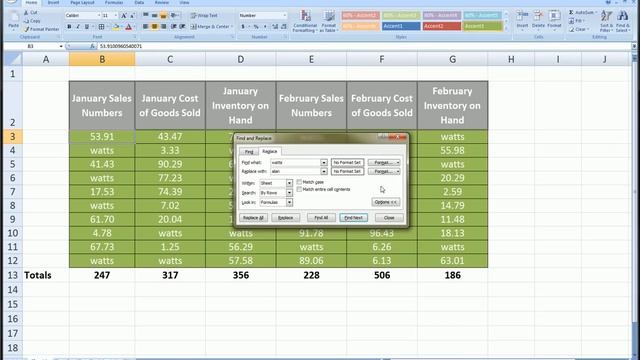Click the highlighted Center alignment icon
640x360 pixels.
pyautogui.click(x=154, y=27)
